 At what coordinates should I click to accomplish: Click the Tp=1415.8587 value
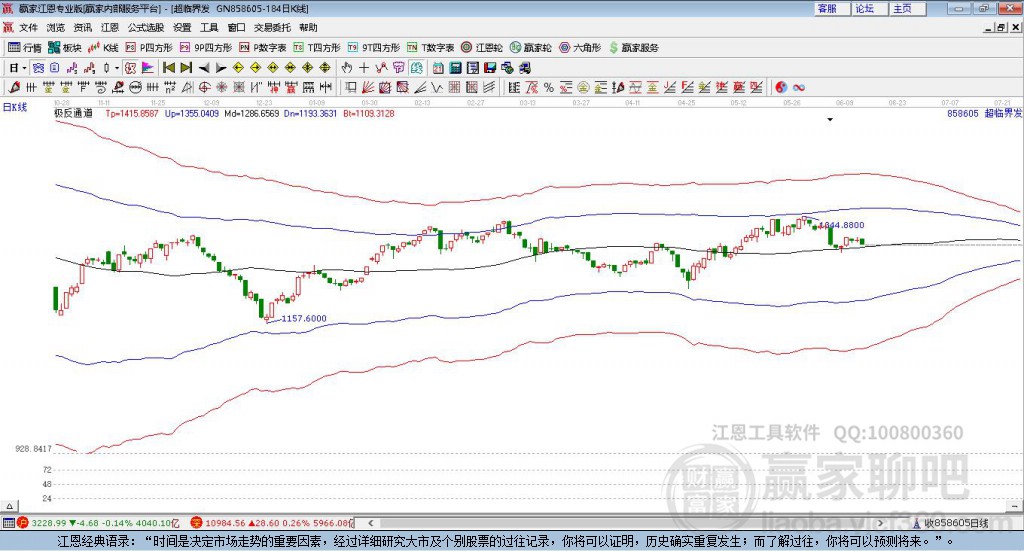point(132,113)
